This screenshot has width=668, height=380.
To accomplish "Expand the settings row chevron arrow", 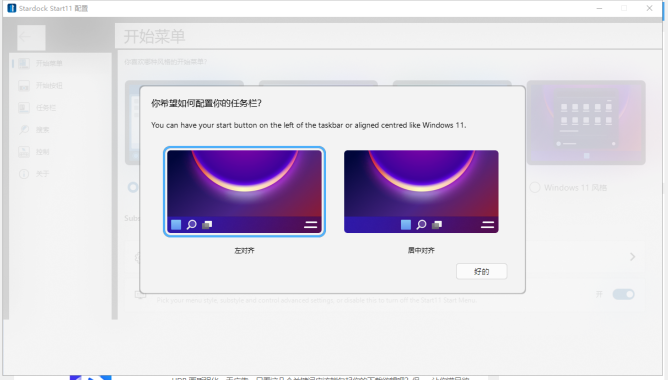I will [x=632, y=257].
